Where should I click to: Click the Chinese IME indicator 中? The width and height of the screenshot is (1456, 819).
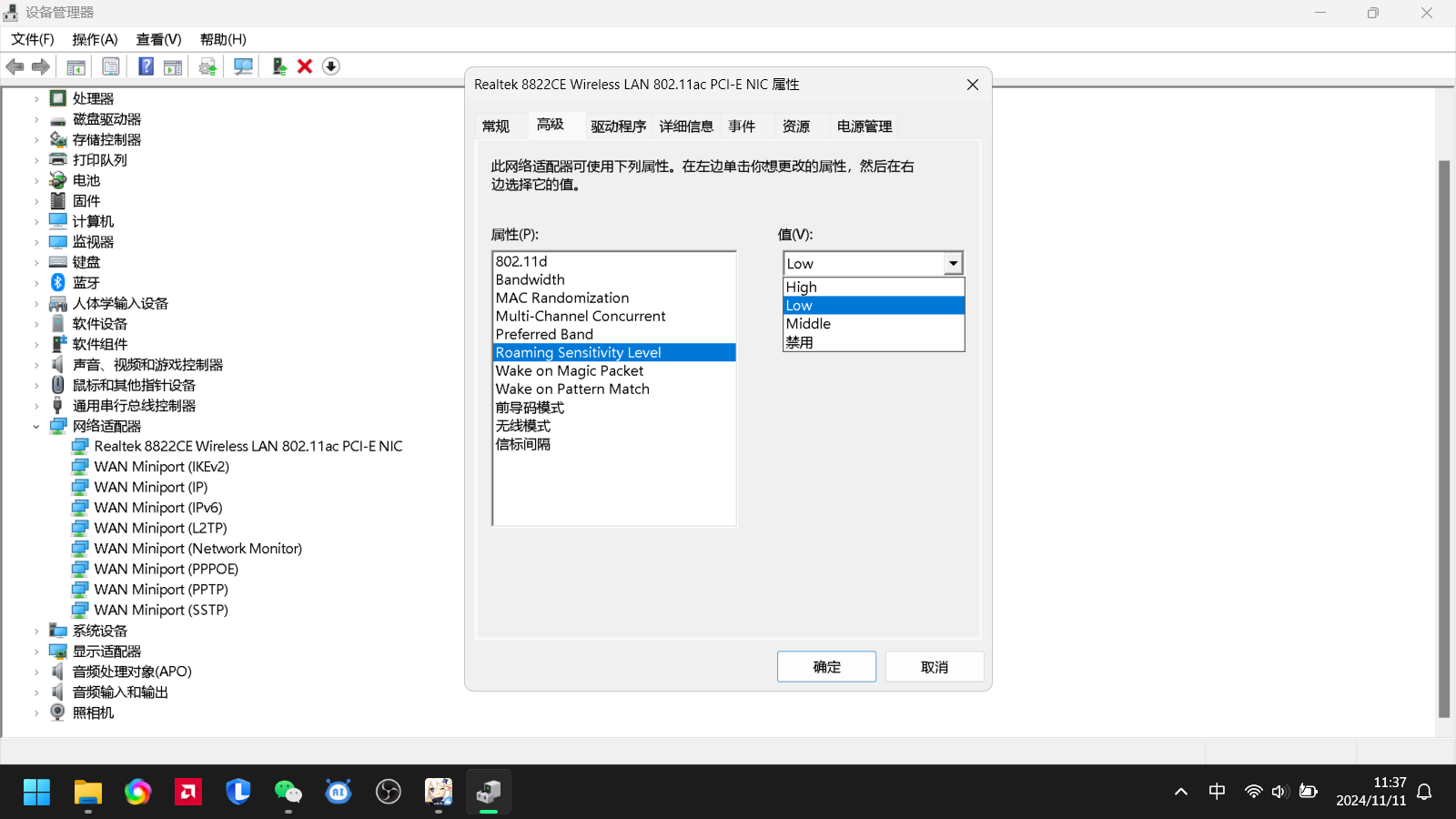tap(1217, 792)
